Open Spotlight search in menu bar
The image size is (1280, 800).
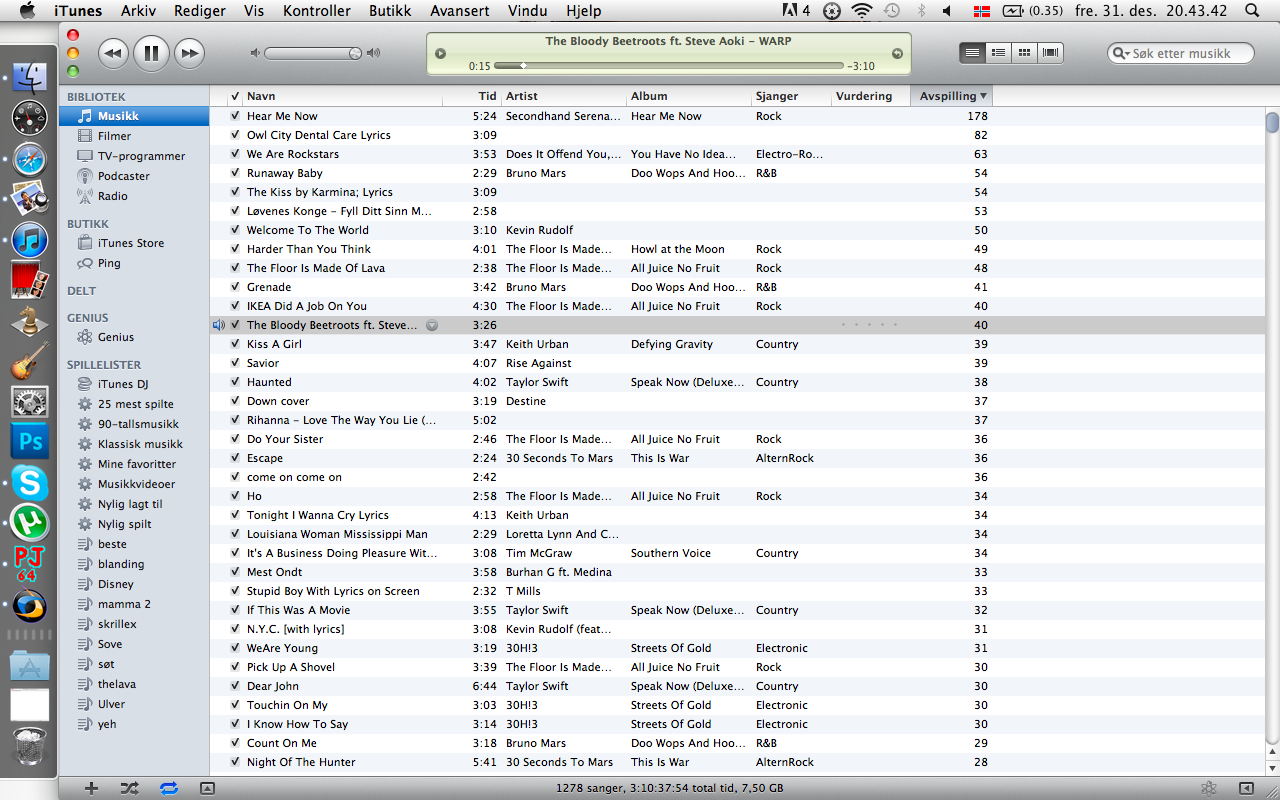1251,11
